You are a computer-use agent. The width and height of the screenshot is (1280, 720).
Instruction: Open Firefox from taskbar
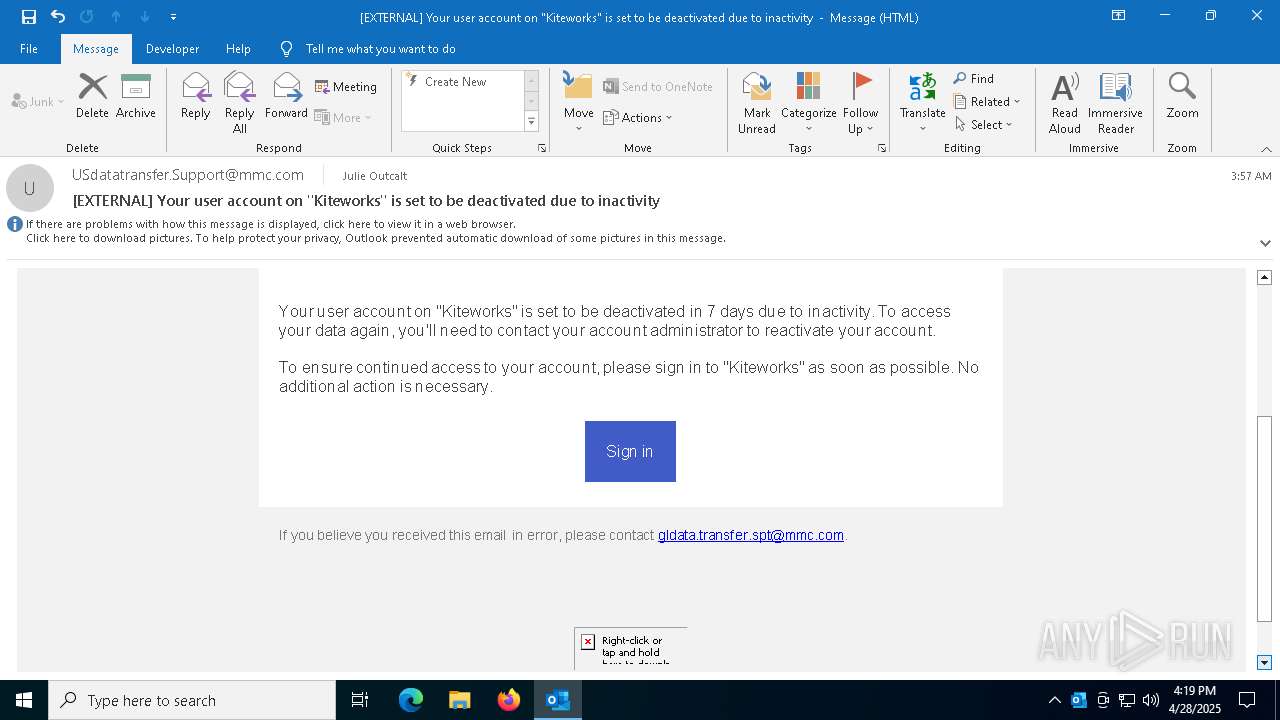point(509,700)
